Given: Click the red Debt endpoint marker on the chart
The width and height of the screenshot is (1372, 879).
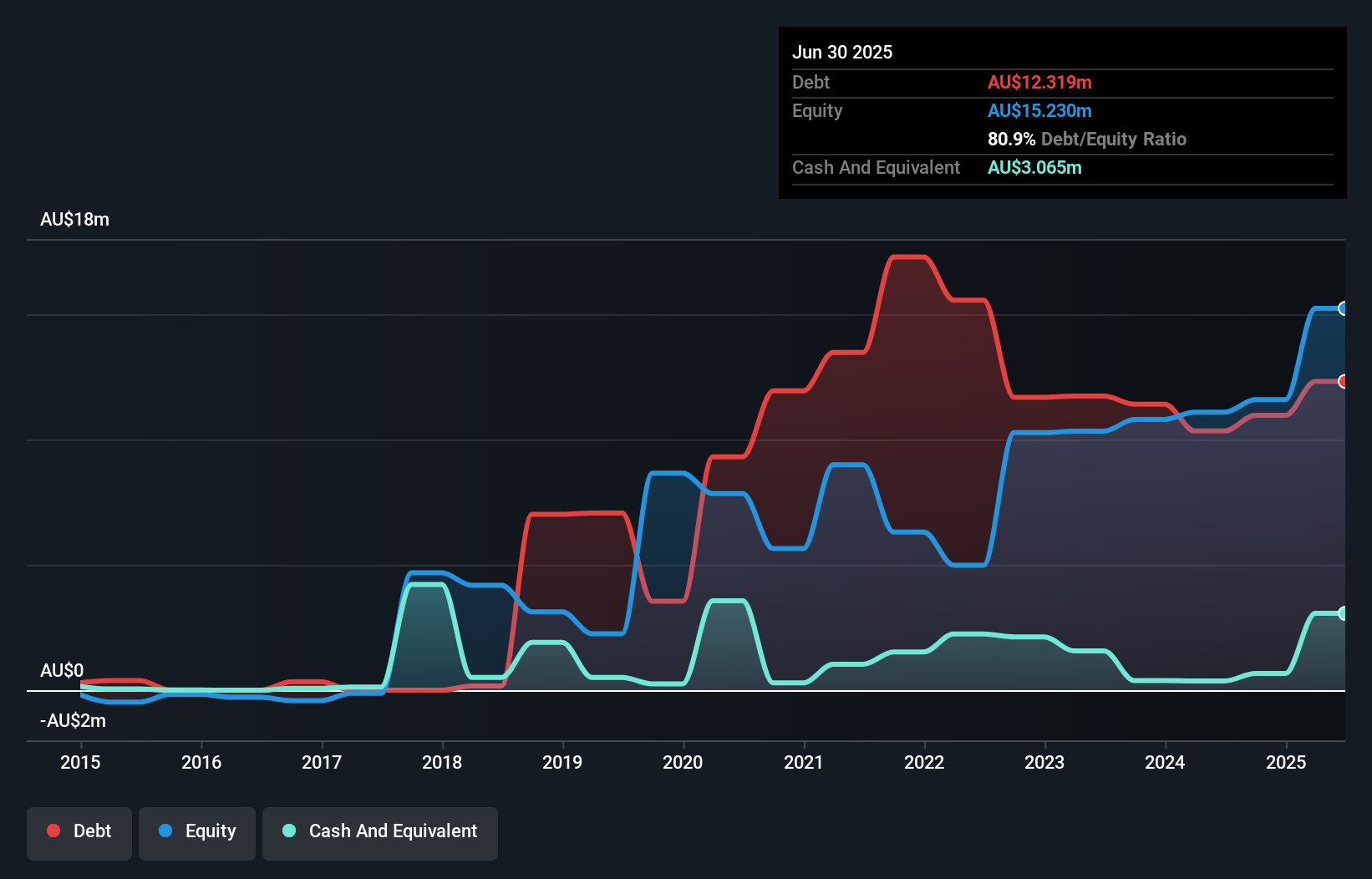Looking at the screenshot, I should coord(1343,381).
